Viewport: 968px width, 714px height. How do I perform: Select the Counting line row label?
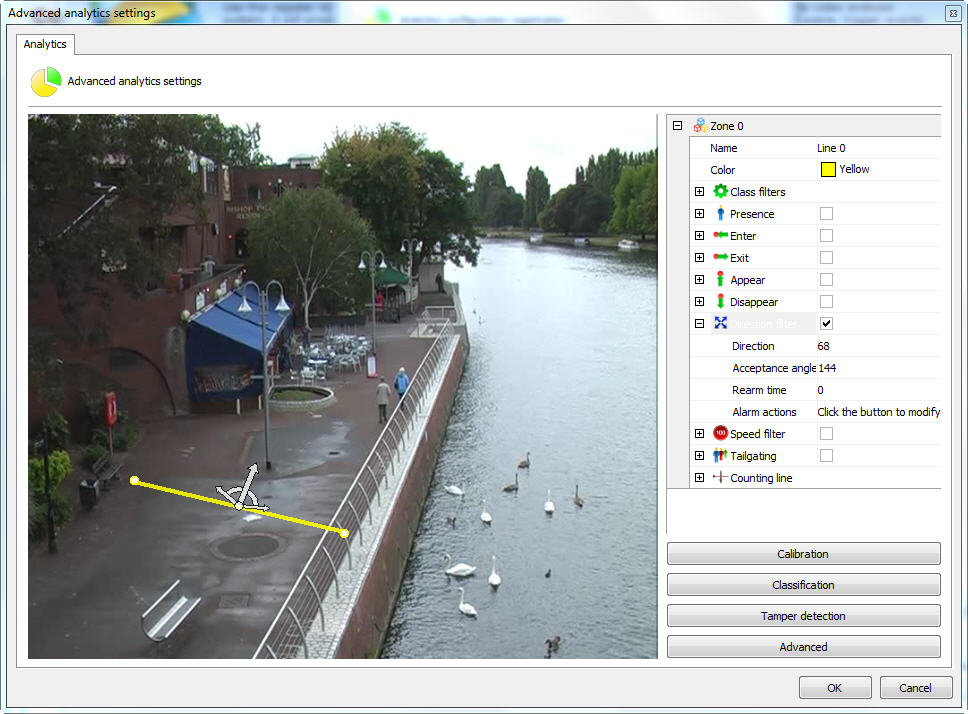[x=761, y=478]
